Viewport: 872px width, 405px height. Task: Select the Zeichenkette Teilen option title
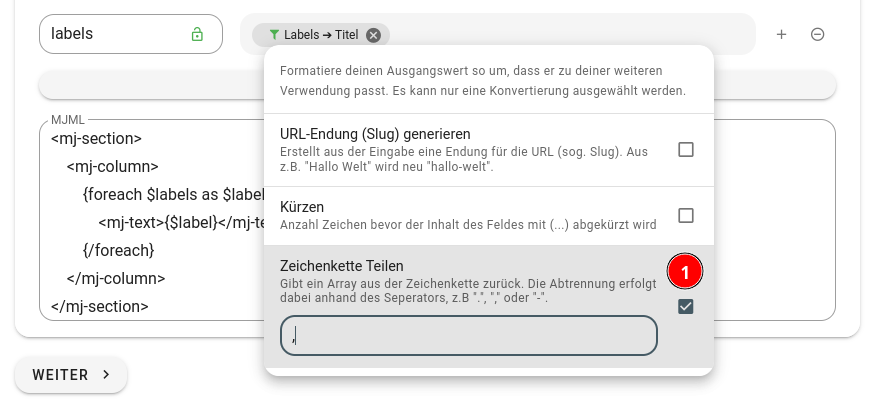click(x=342, y=266)
